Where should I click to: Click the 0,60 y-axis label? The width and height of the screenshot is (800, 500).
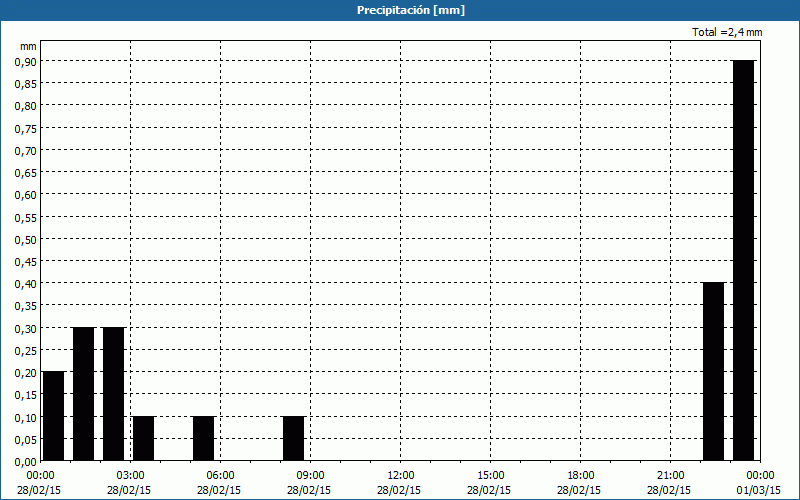[x=26, y=195]
